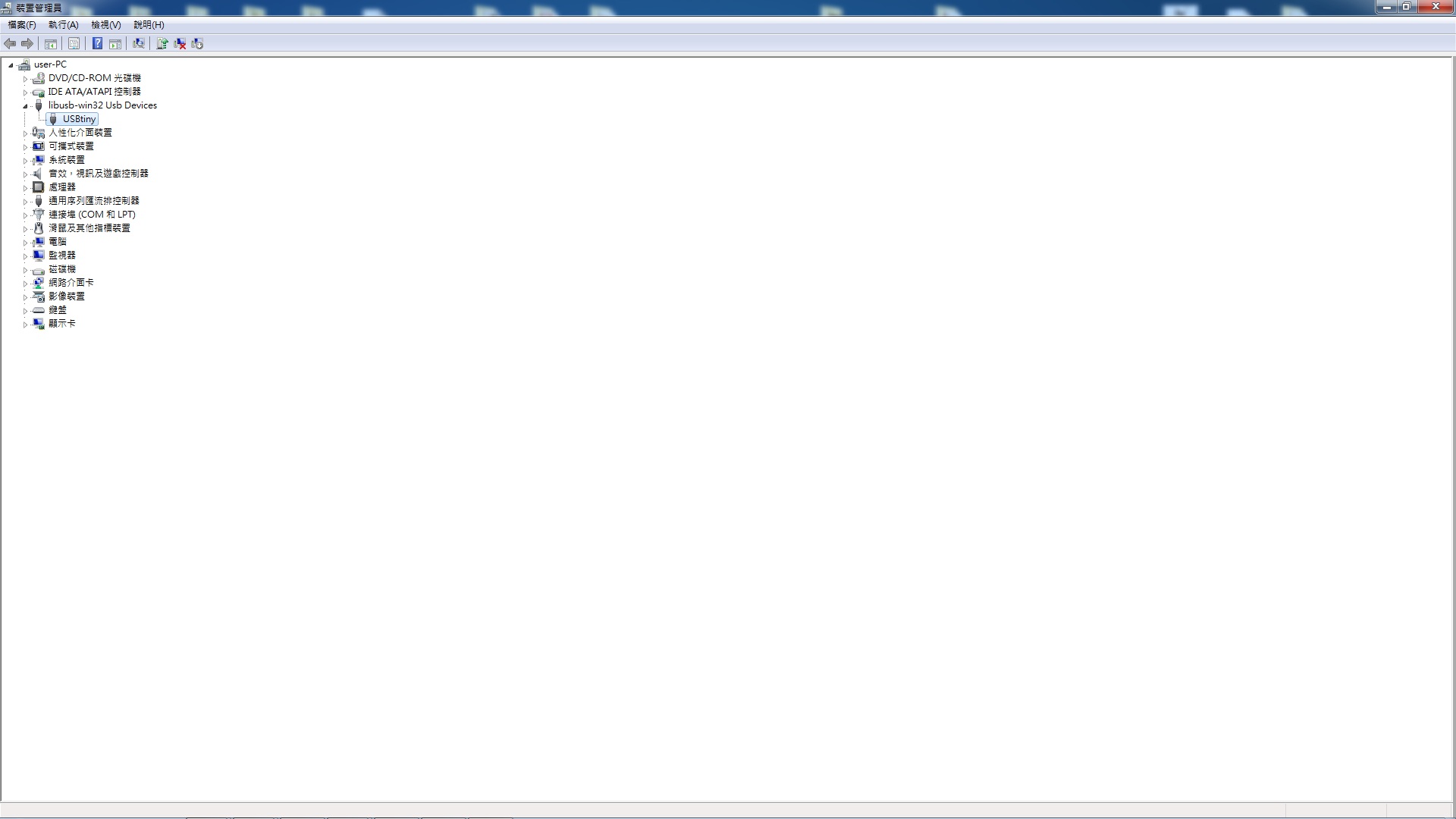Expand the 顯示卡 category arrow

click(x=25, y=325)
